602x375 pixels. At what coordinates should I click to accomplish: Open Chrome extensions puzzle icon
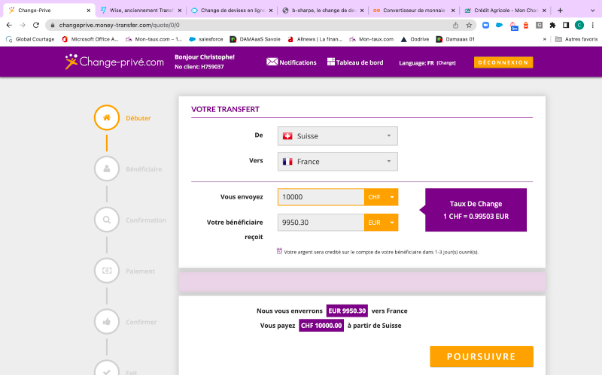click(x=552, y=25)
